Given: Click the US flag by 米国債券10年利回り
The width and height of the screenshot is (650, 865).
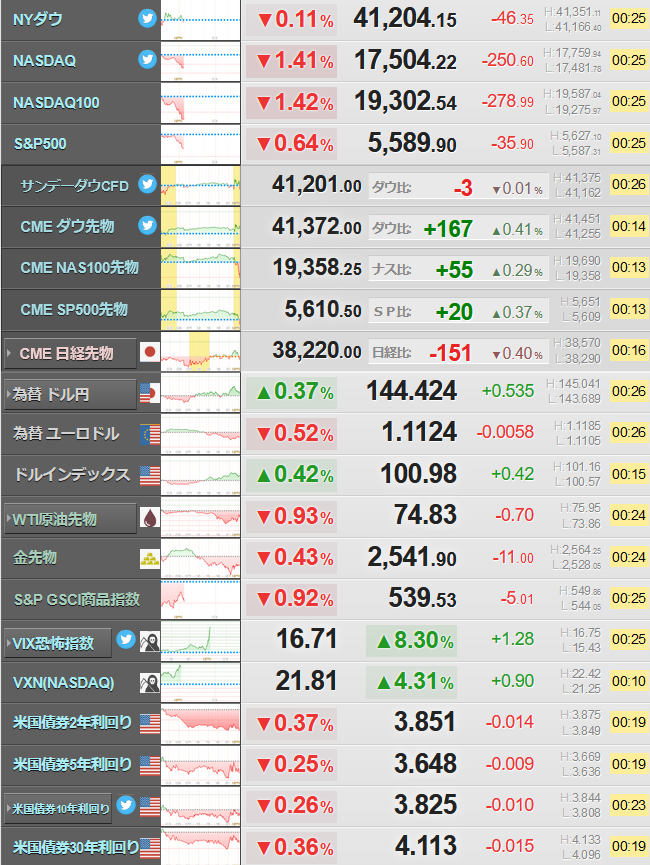Looking at the screenshot, I should click(150, 807).
